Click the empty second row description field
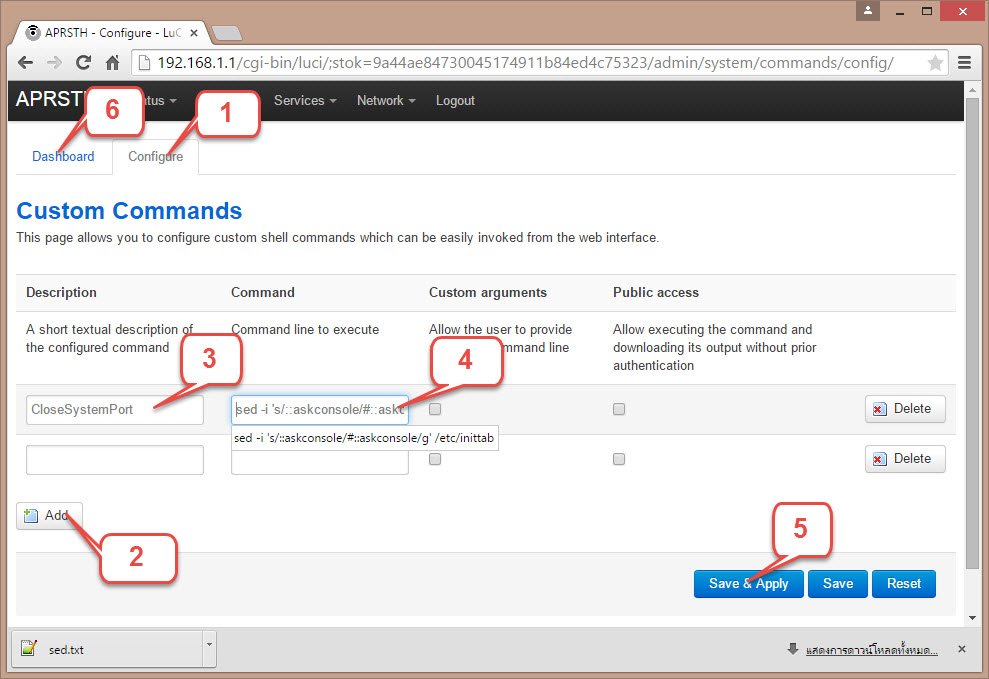The height and width of the screenshot is (679, 989). click(x=115, y=460)
